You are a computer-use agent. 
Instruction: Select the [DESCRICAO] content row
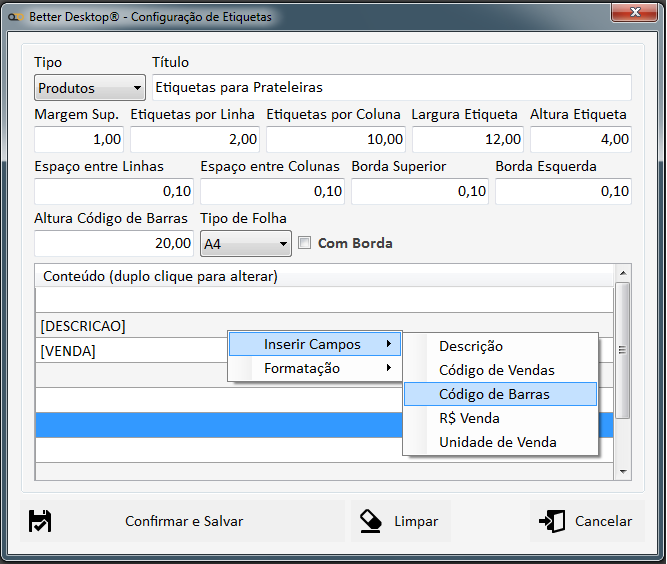pos(130,326)
